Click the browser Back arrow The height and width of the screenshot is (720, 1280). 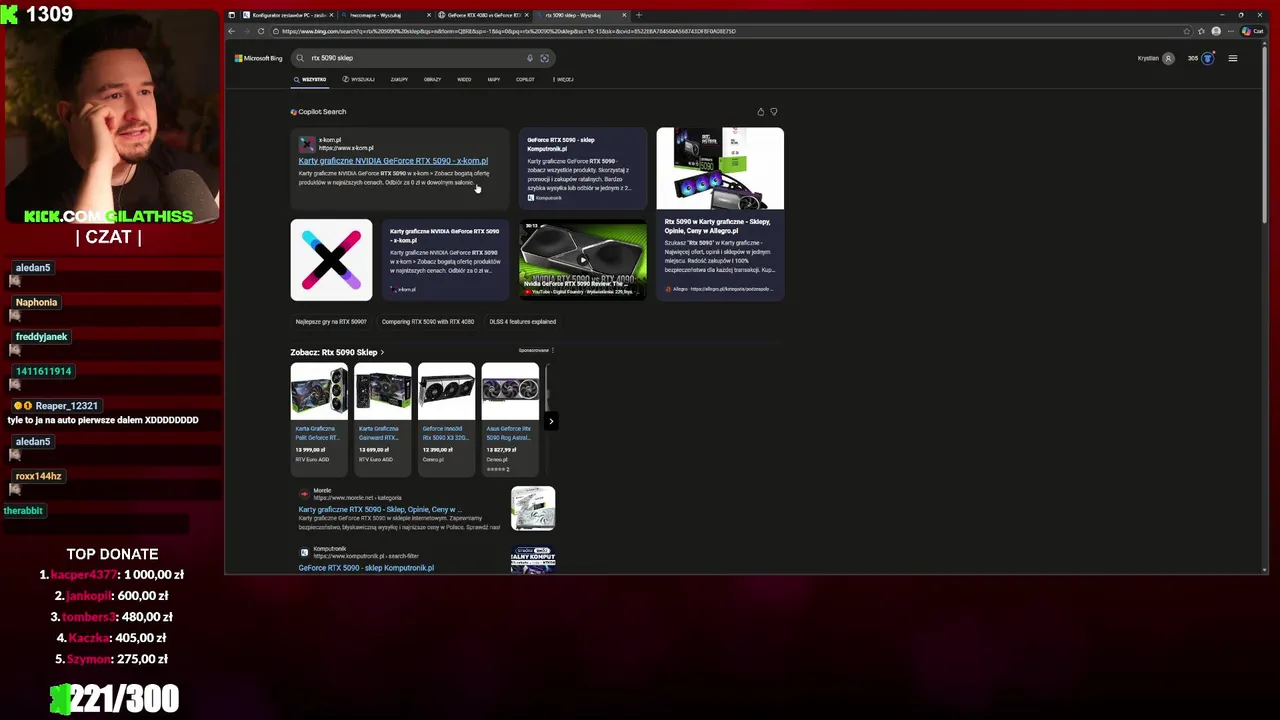[x=232, y=31]
